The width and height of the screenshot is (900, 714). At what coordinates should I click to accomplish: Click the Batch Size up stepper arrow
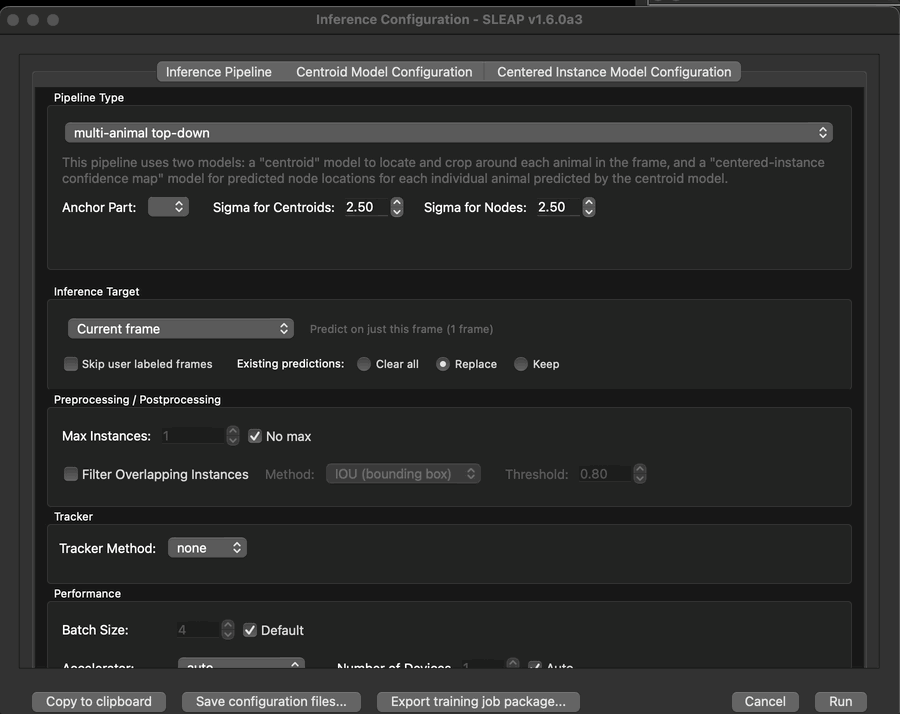click(x=228, y=625)
